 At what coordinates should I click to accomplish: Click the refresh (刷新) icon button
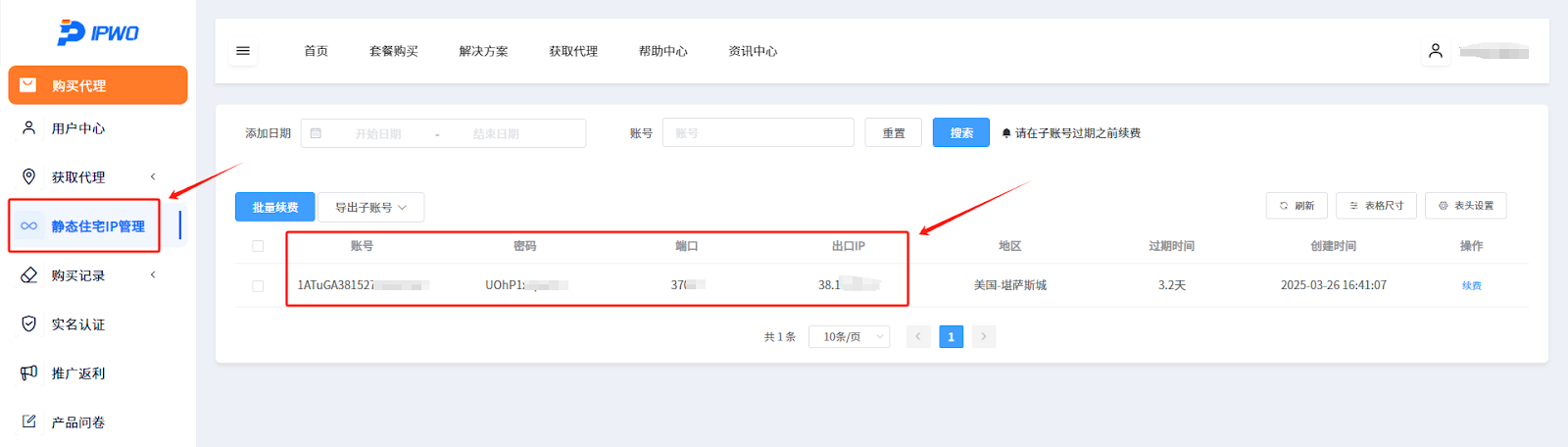tap(1296, 206)
